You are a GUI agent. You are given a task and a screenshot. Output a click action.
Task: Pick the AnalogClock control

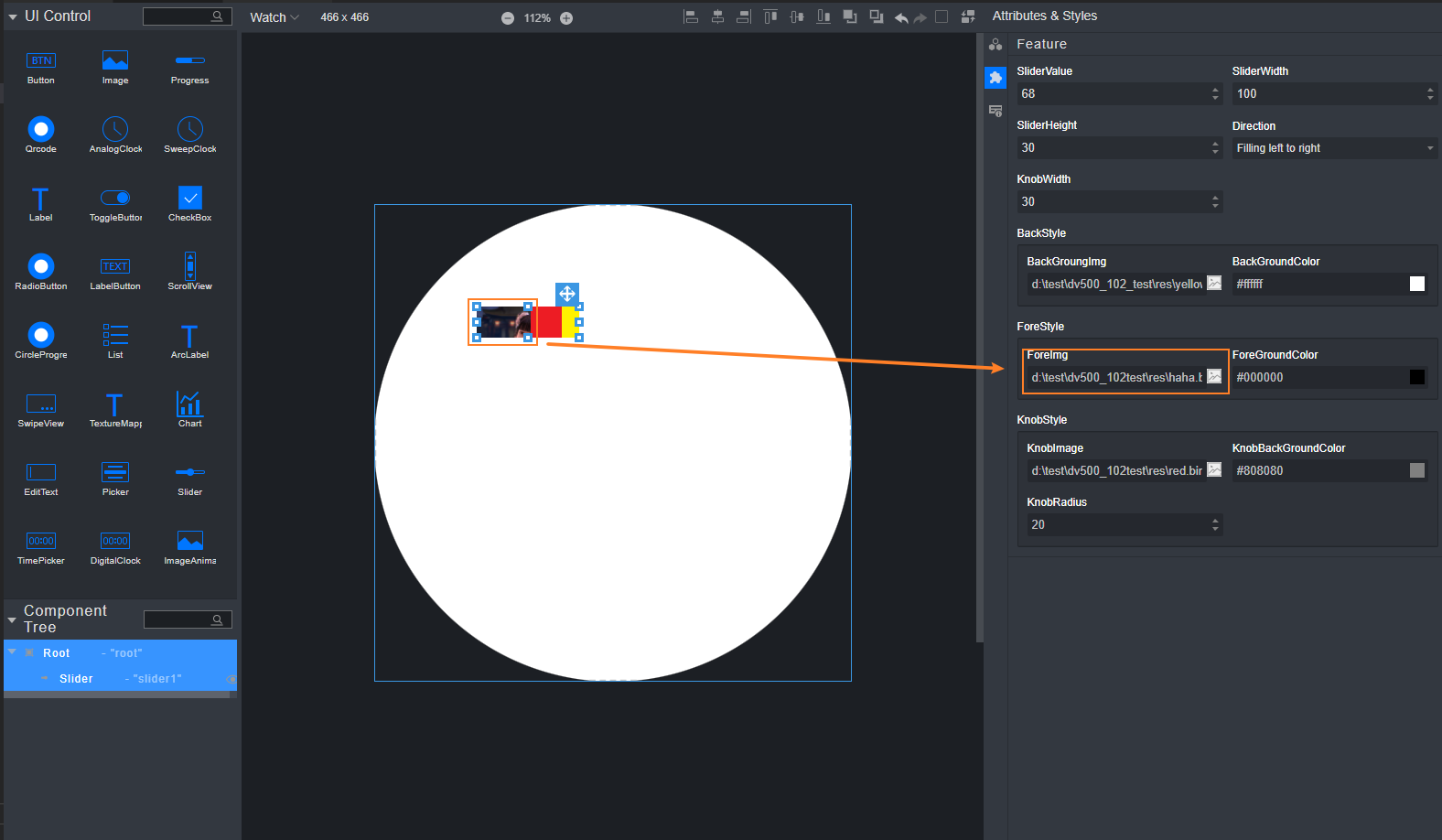pyautogui.click(x=115, y=130)
